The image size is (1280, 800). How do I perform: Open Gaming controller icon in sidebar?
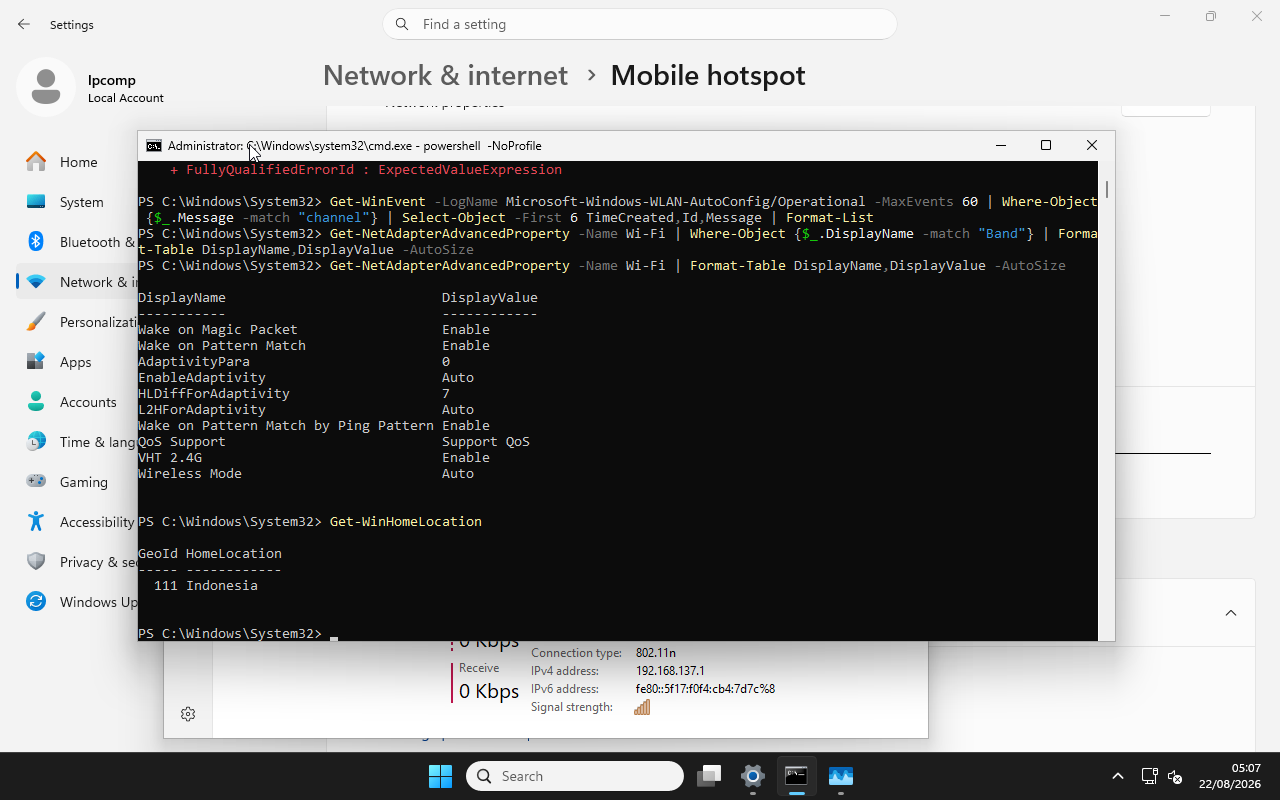click(x=36, y=482)
